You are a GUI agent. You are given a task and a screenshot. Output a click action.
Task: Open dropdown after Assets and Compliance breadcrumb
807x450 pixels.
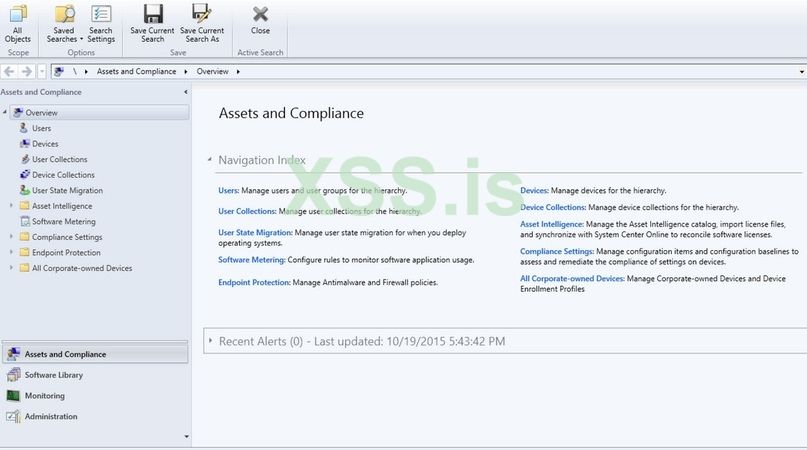coord(186,72)
